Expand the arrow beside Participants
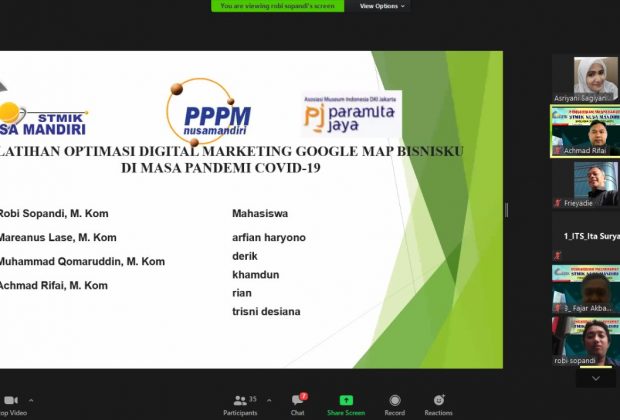620x420 pixels. click(x=269, y=400)
